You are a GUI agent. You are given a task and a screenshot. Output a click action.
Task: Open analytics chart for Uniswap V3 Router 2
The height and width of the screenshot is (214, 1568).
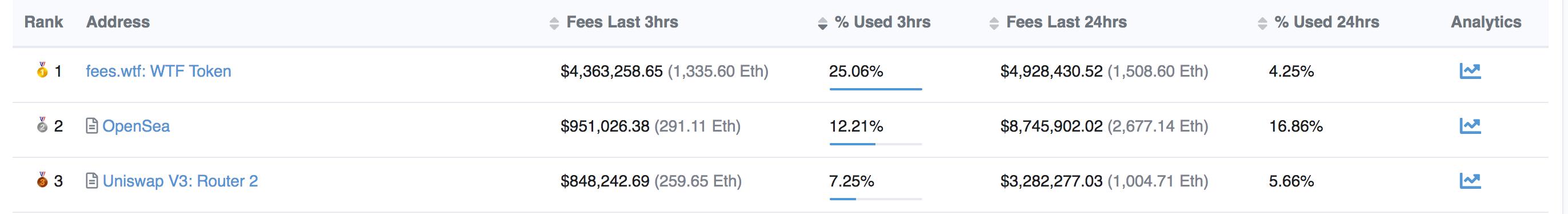pos(1470,181)
